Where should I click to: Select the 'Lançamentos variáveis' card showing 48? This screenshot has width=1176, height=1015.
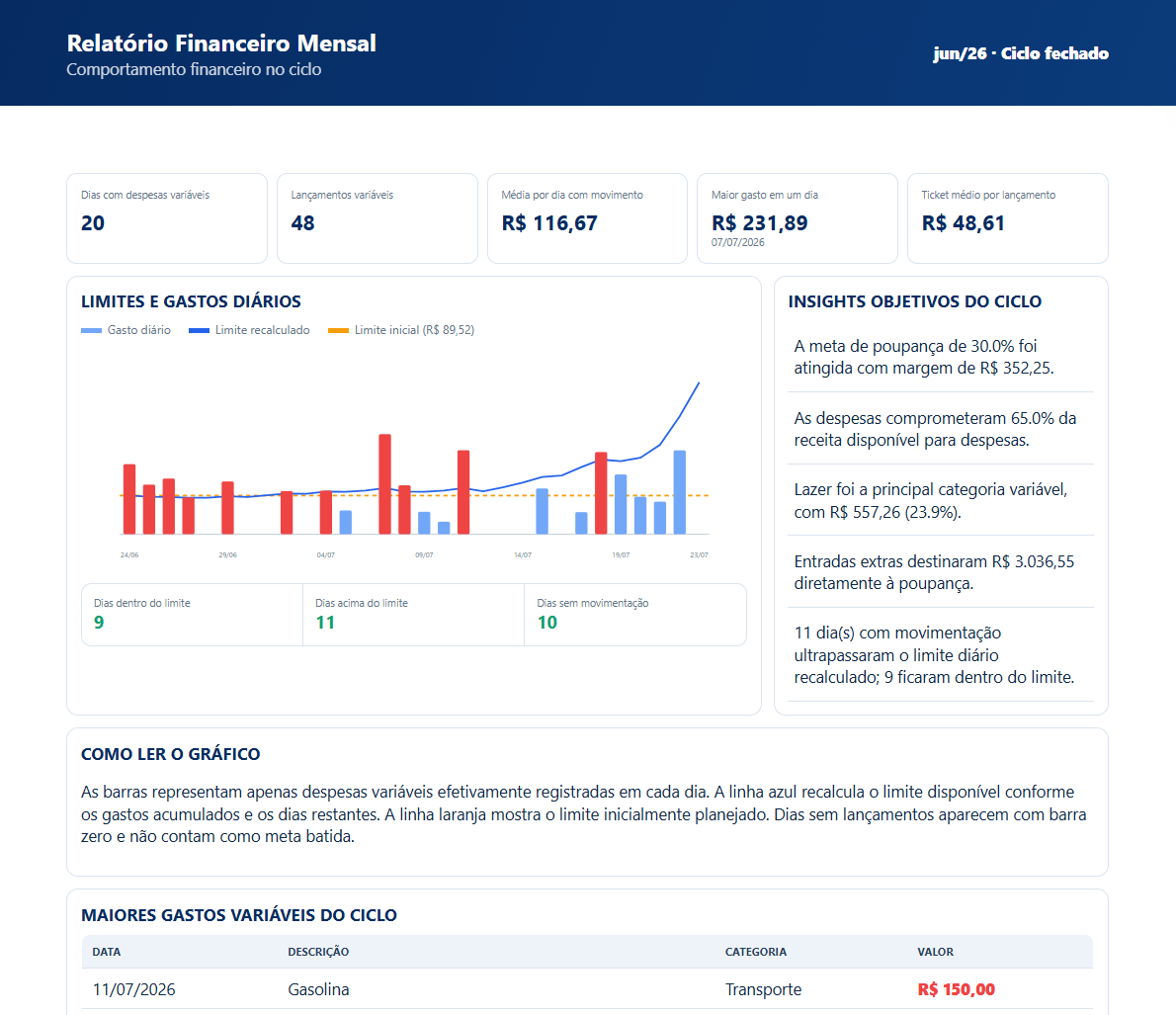click(x=378, y=218)
